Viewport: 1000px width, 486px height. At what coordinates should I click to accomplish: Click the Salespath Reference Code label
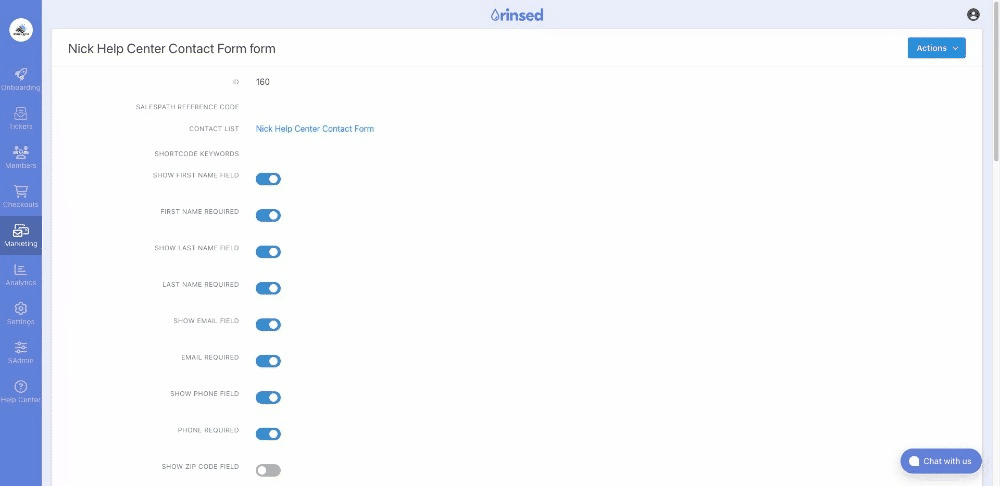point(187,107)
